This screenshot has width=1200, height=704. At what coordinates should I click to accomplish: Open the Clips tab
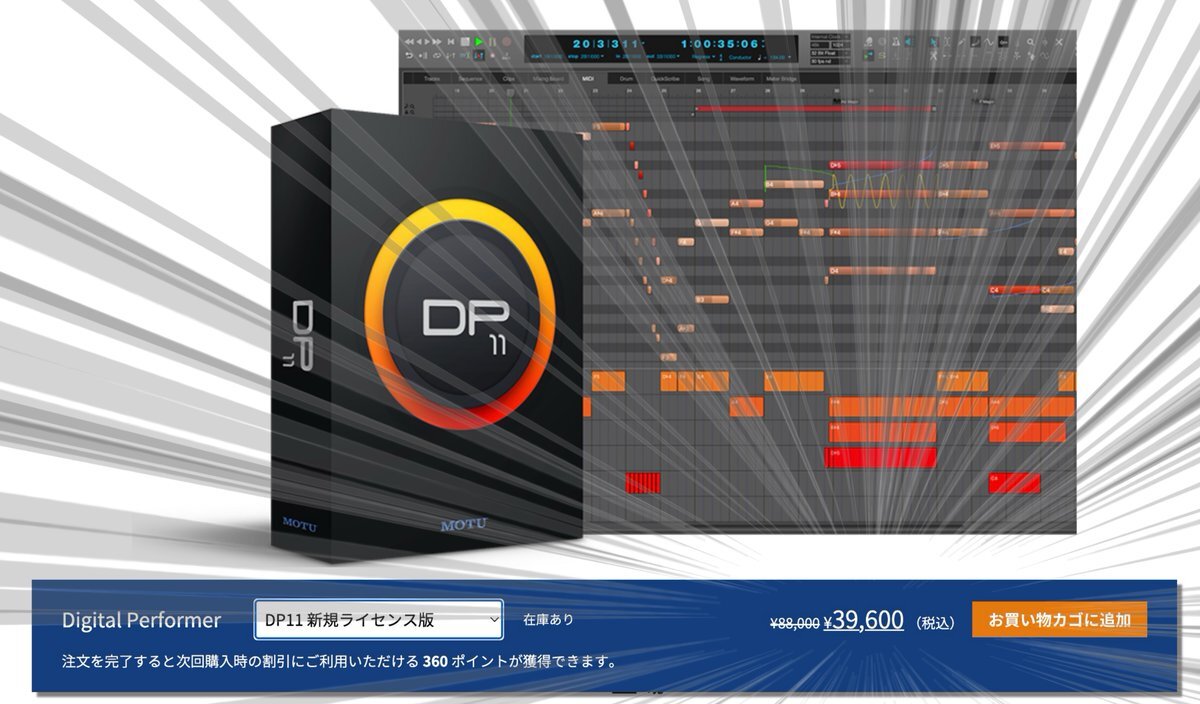tap(509, 77)
